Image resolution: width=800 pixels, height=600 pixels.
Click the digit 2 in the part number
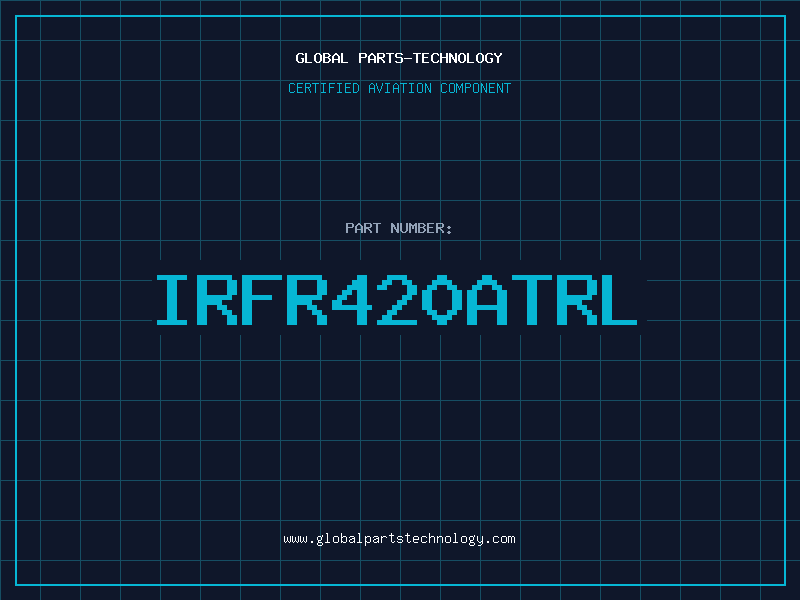click(396, 299)
